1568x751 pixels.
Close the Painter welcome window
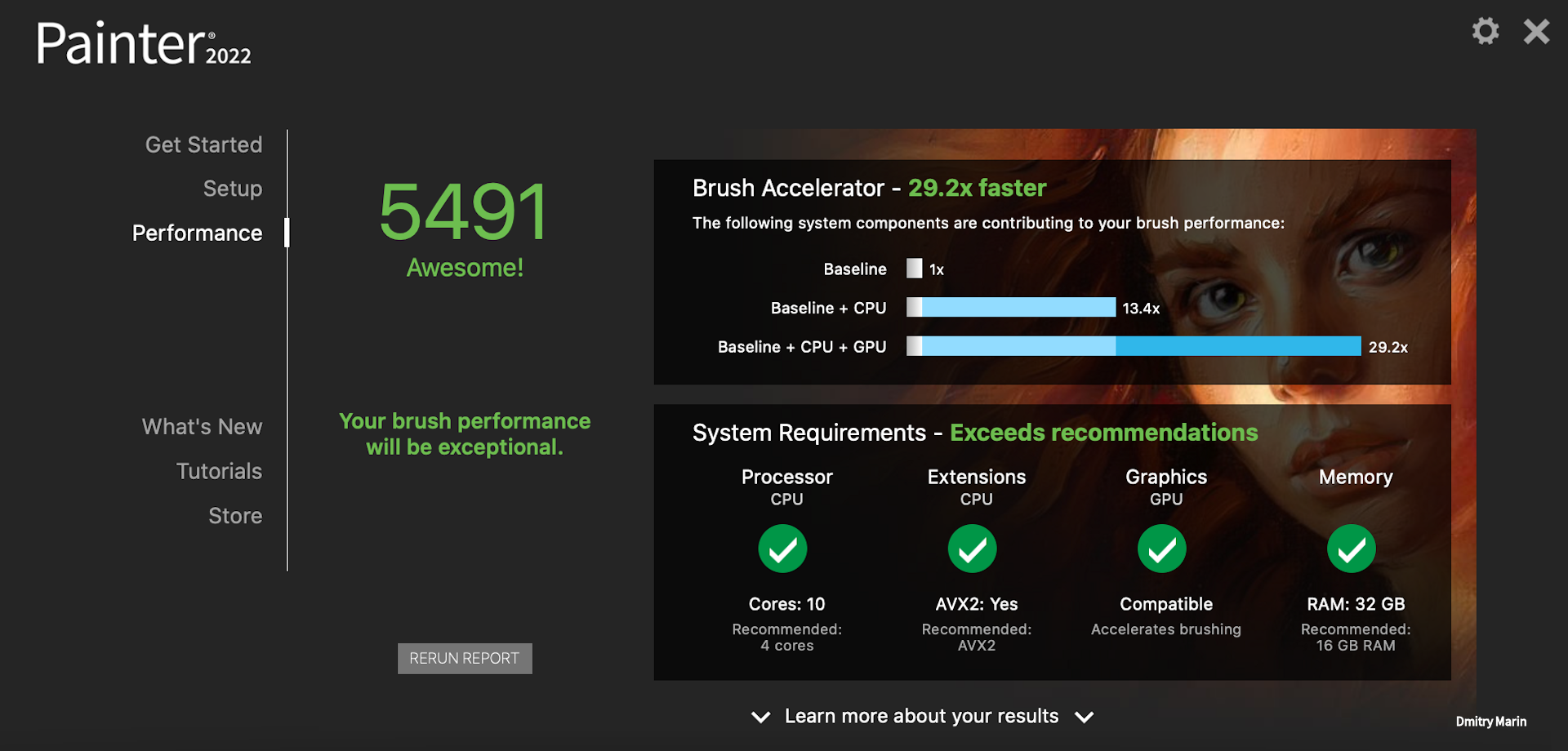(x=1536, y=32)
